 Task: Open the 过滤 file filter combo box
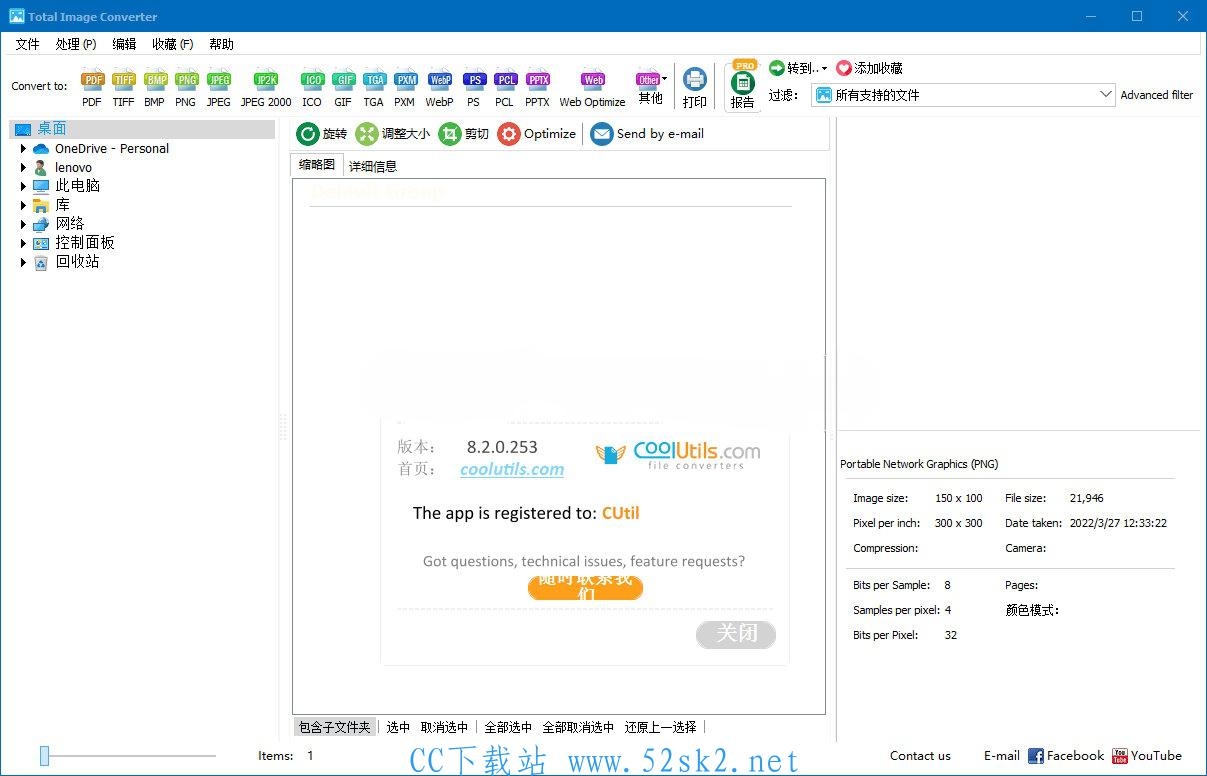click(x=963, y=95)
